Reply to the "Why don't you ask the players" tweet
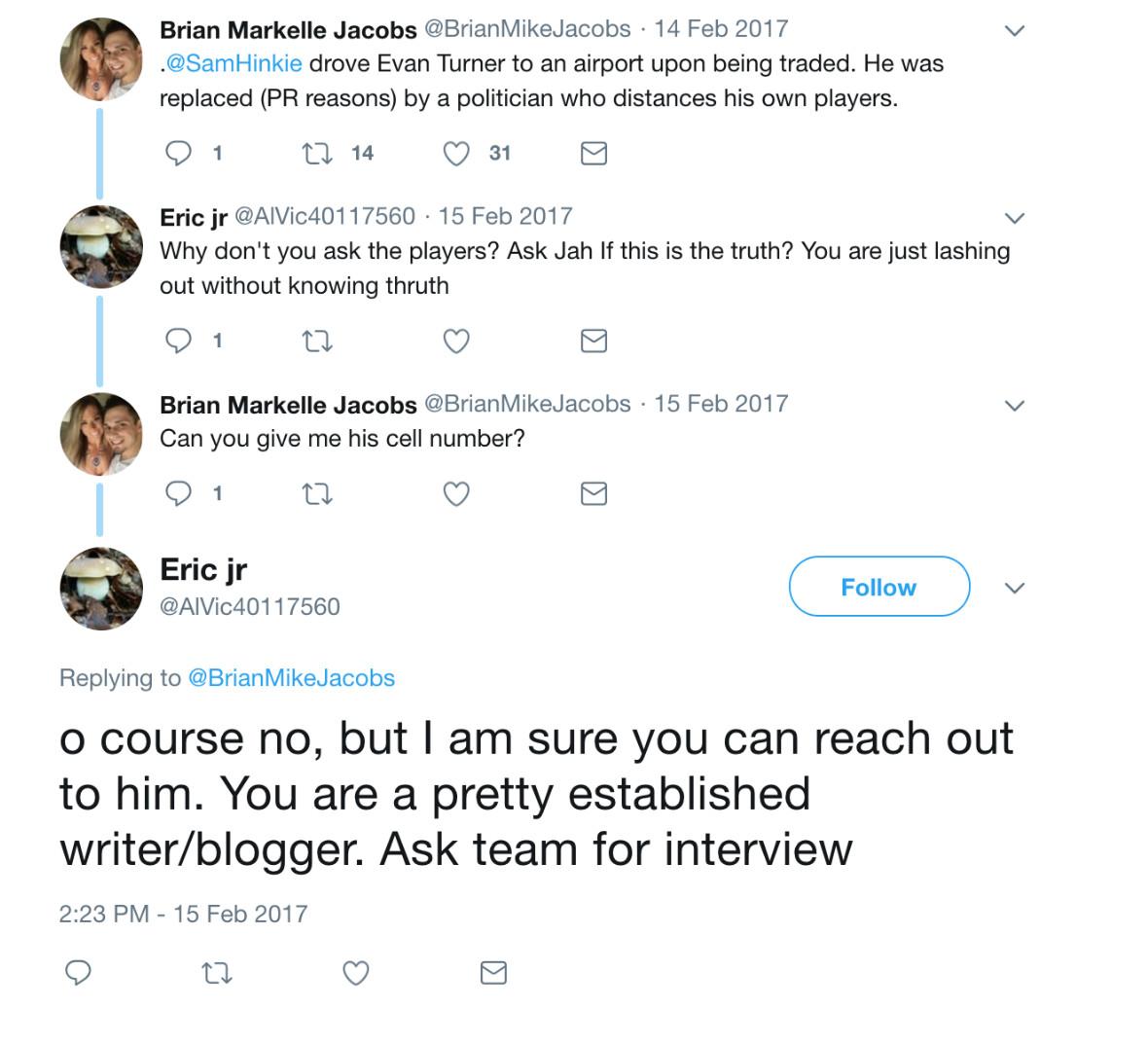The width and height of the screenshot is (1148, 1043). click(x=179, y=341)
